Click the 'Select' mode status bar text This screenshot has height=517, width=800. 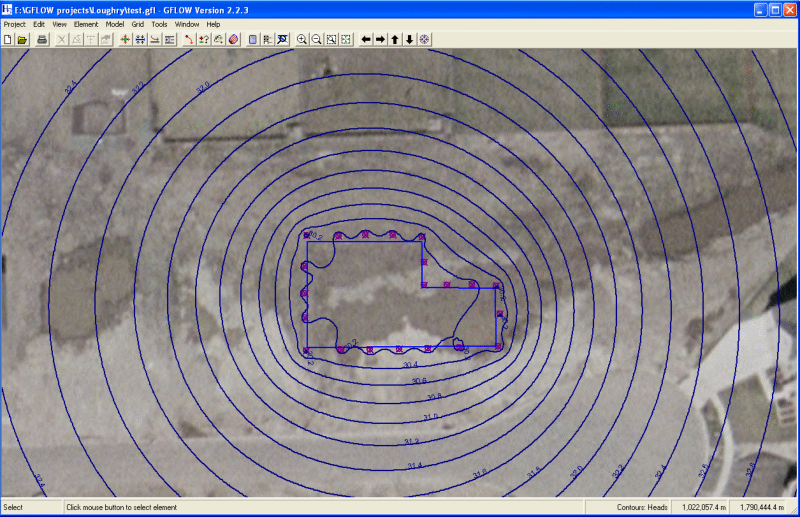[13, 507]
